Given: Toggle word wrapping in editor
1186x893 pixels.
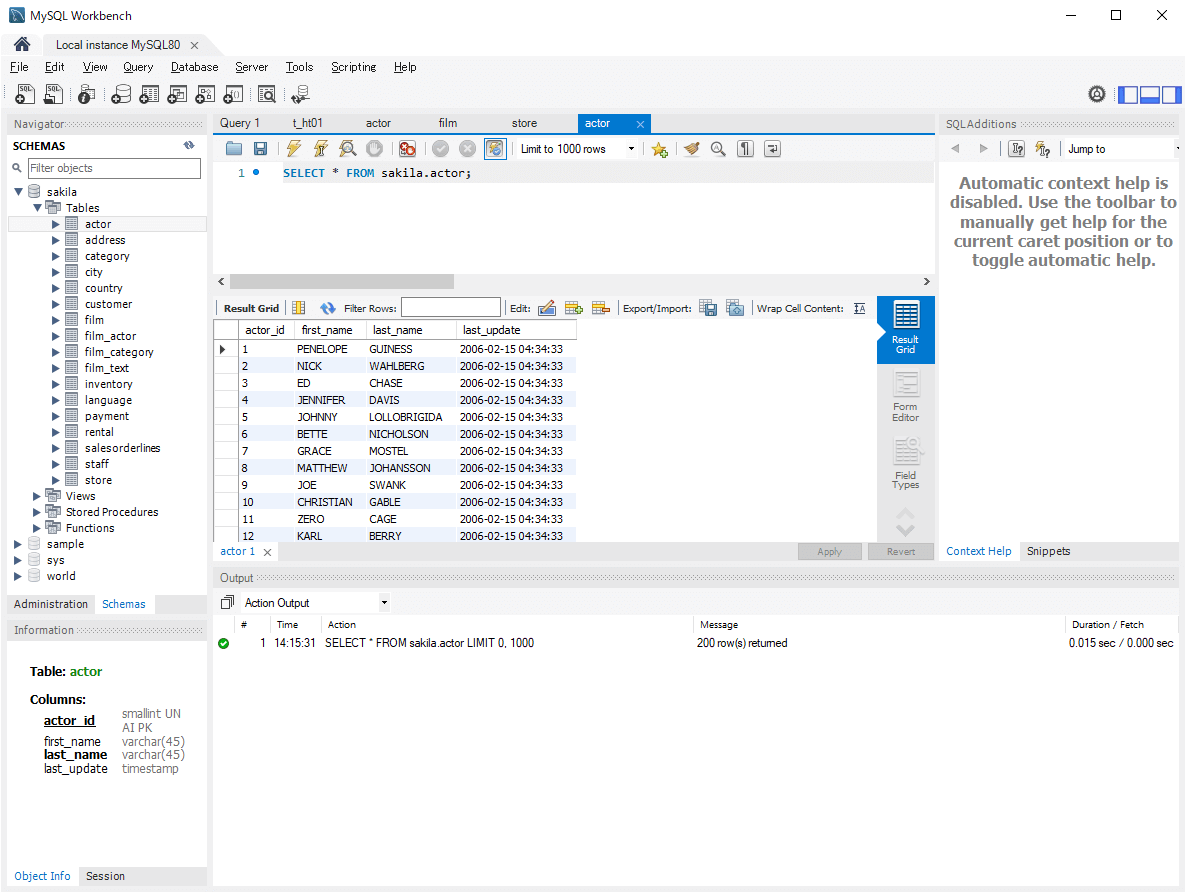Looking at the screenshot, I should (772, 149).
